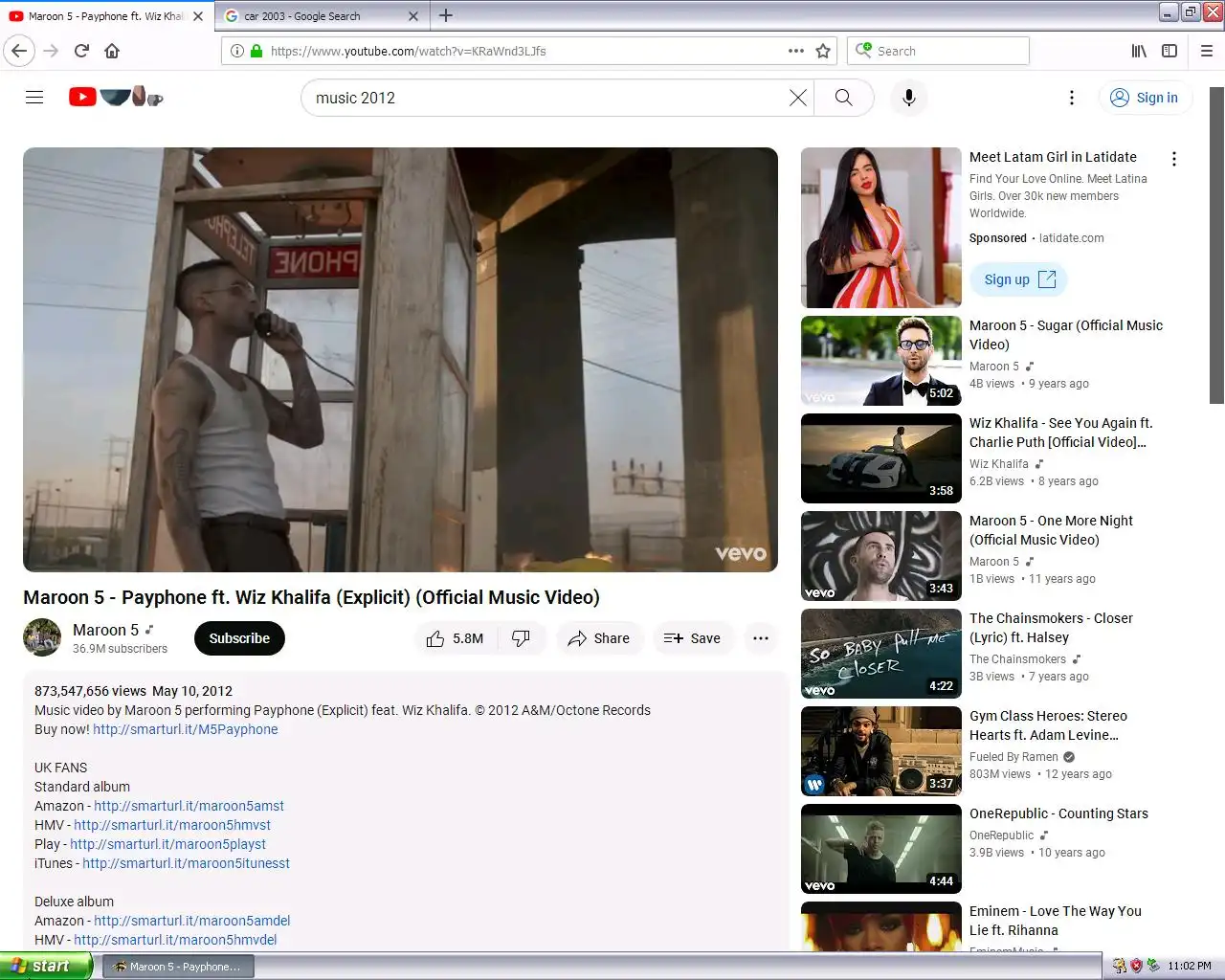Screen dimensions: 1225x980
Task: Open Eminem Love The Way You Lie title
Action: point(1055,921)
